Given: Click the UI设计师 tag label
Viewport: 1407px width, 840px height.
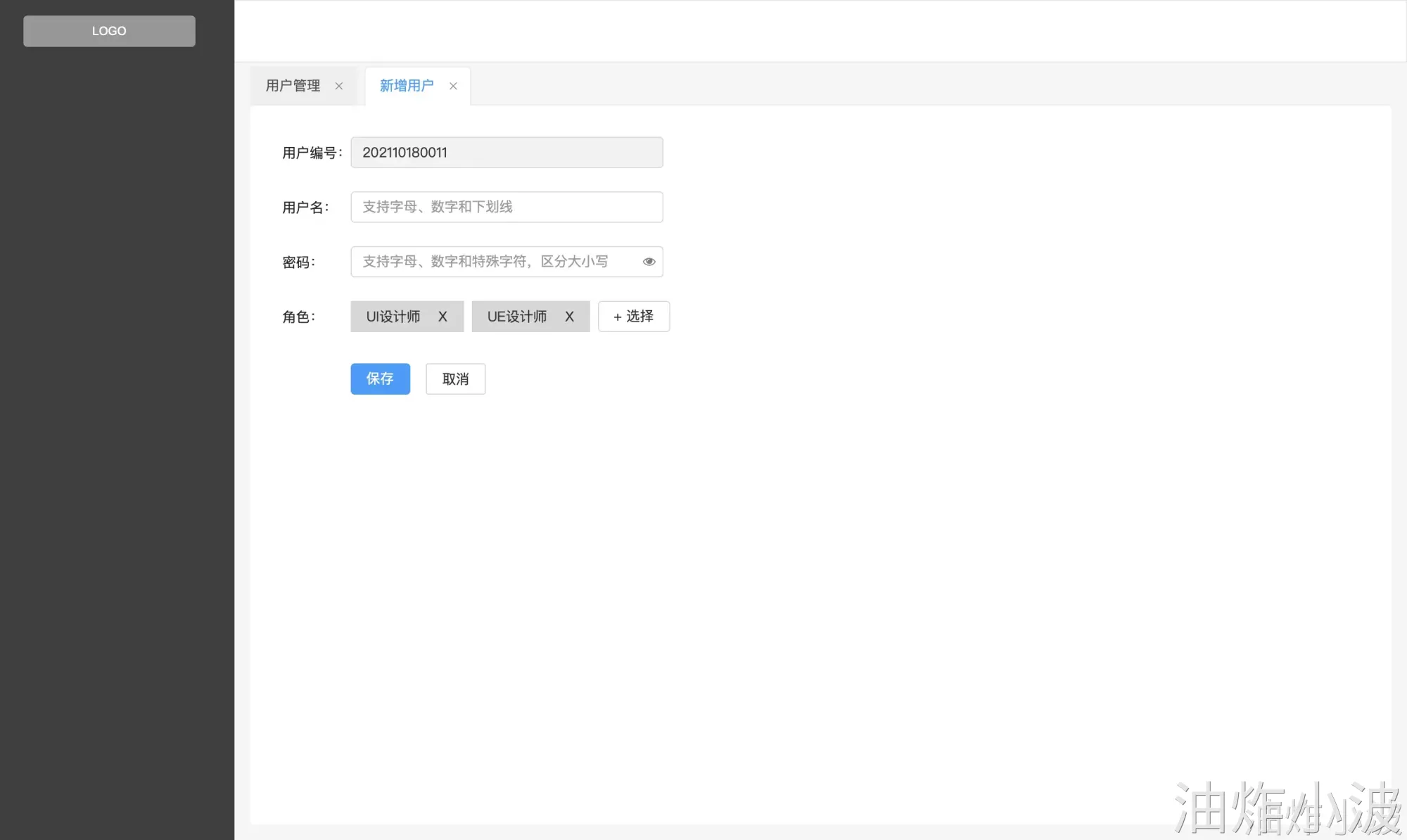Looking at the screenshot, I should [x=393, y=317].
